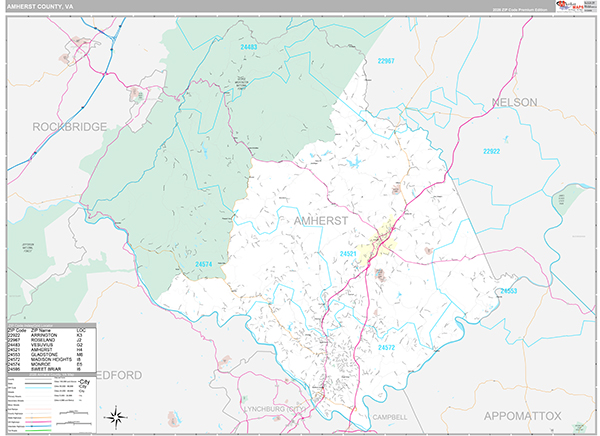Click the 22922 ZIP label on the map

coord(491,151)
